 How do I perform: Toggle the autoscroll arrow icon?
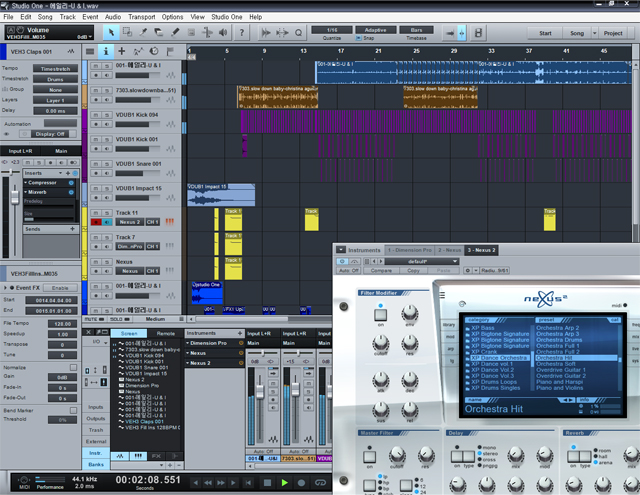click(449, 33)
